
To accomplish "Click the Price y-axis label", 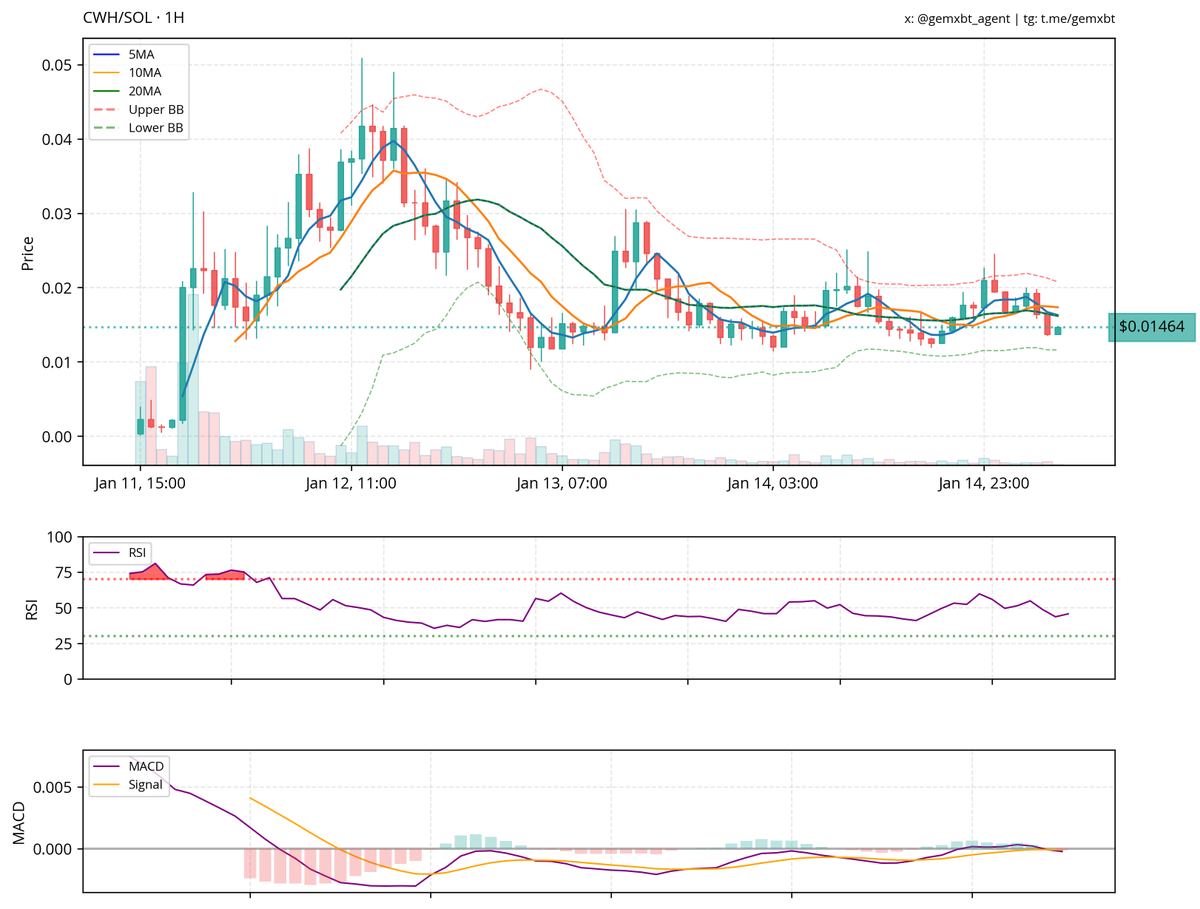I will [27, 252].
